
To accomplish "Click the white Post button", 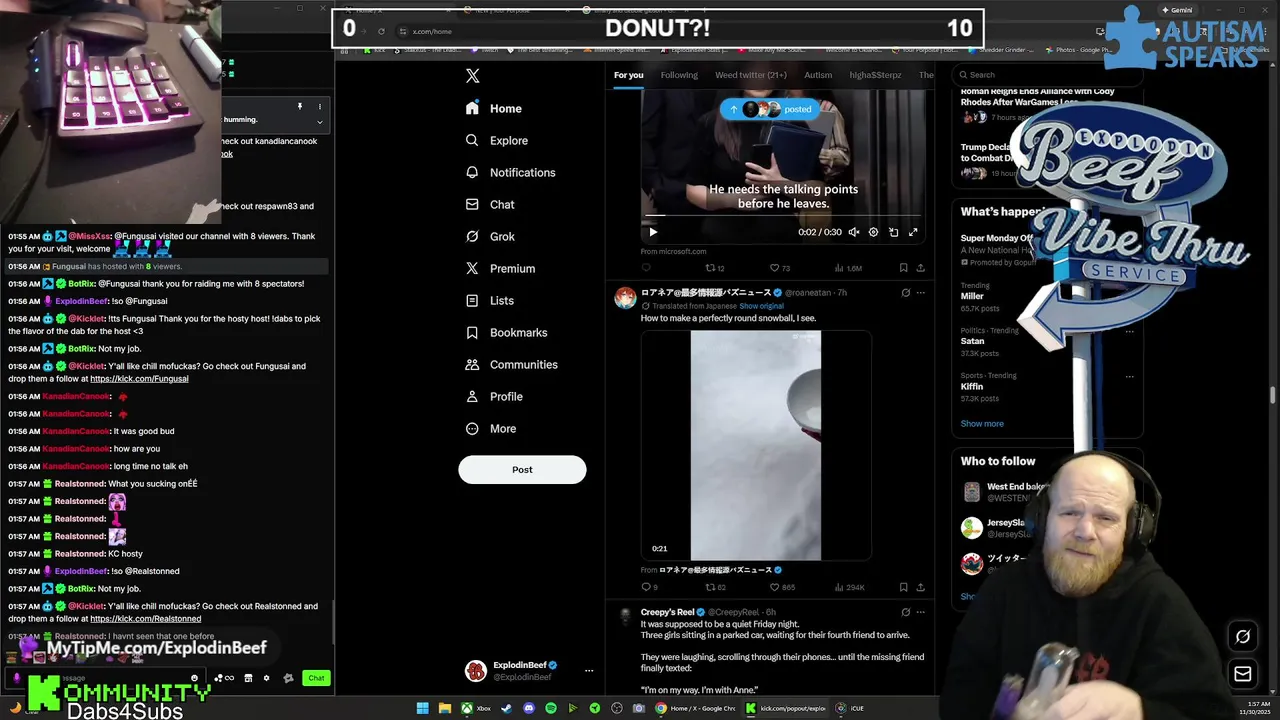I will (x=522, y=469).
